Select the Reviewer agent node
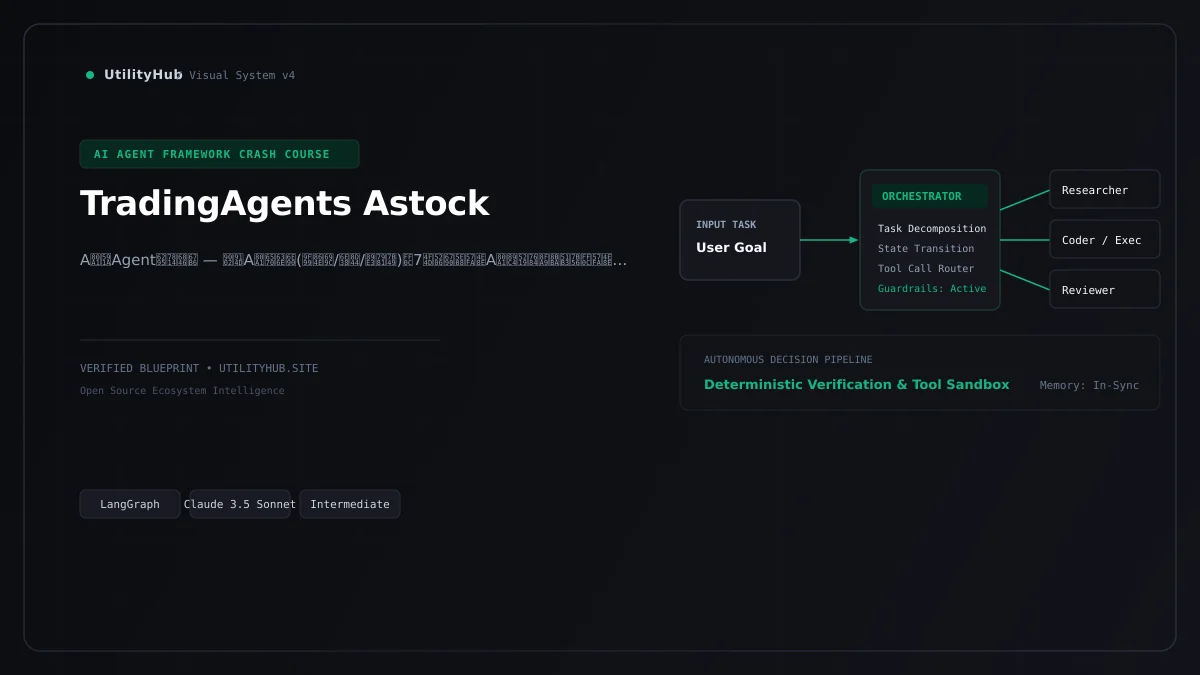This screenshot has width=1200, height=675. point(1105,289)
